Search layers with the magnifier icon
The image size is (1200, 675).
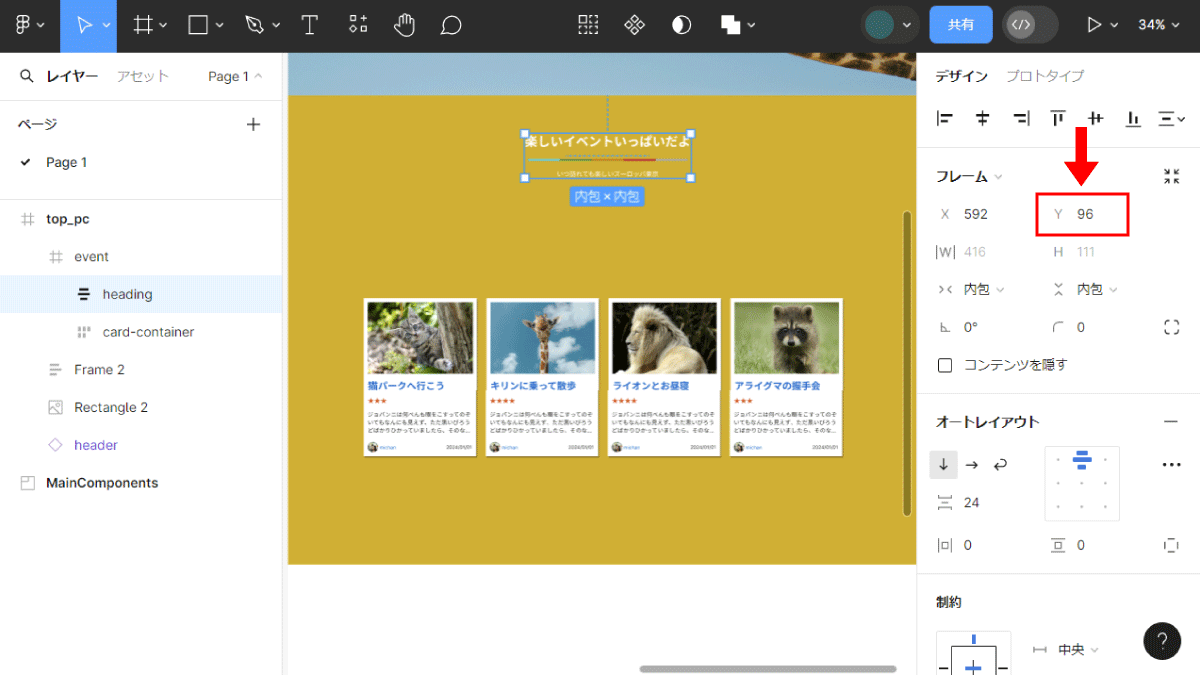coord(27,76)
